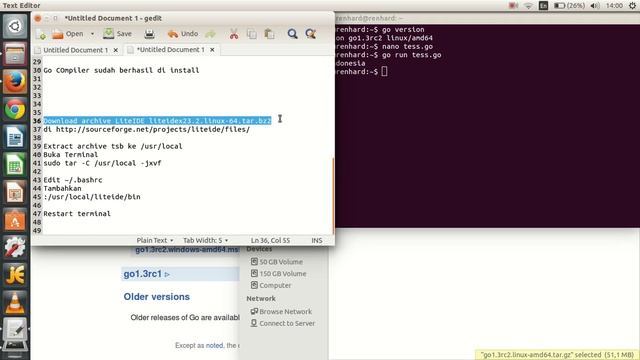Open Ubuntu Software Center from launcher
Viewport: 640px width, 360px height.
pyautogui.click(x=15, y=220)
